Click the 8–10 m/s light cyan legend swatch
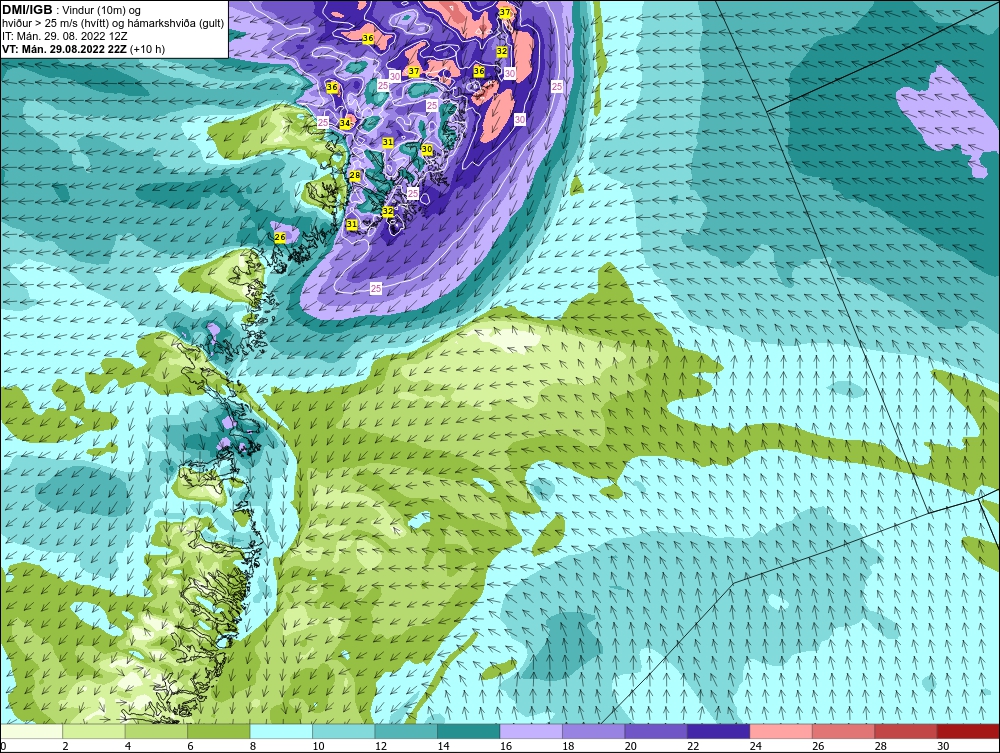Viewport: 1000px width, 753px height. tap(281, 731)
